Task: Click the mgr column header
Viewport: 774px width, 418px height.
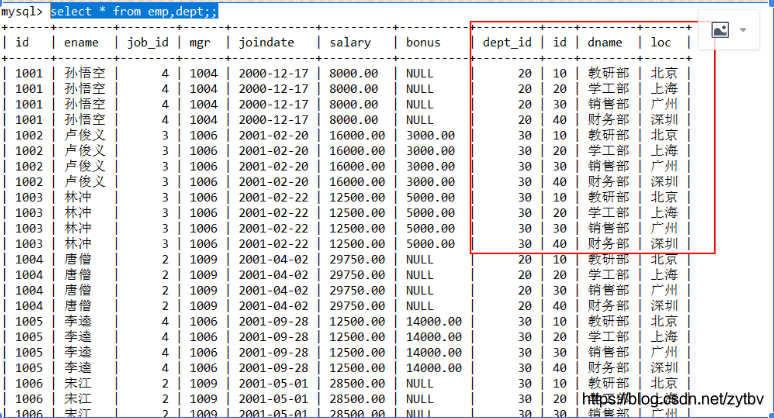Action: click(200, 43)
